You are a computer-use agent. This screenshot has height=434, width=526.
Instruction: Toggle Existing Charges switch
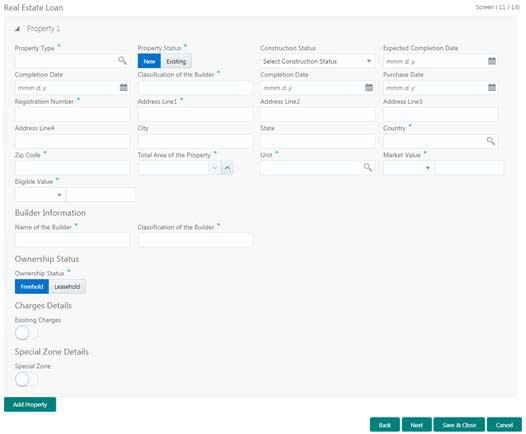click(x=26, y=333)
